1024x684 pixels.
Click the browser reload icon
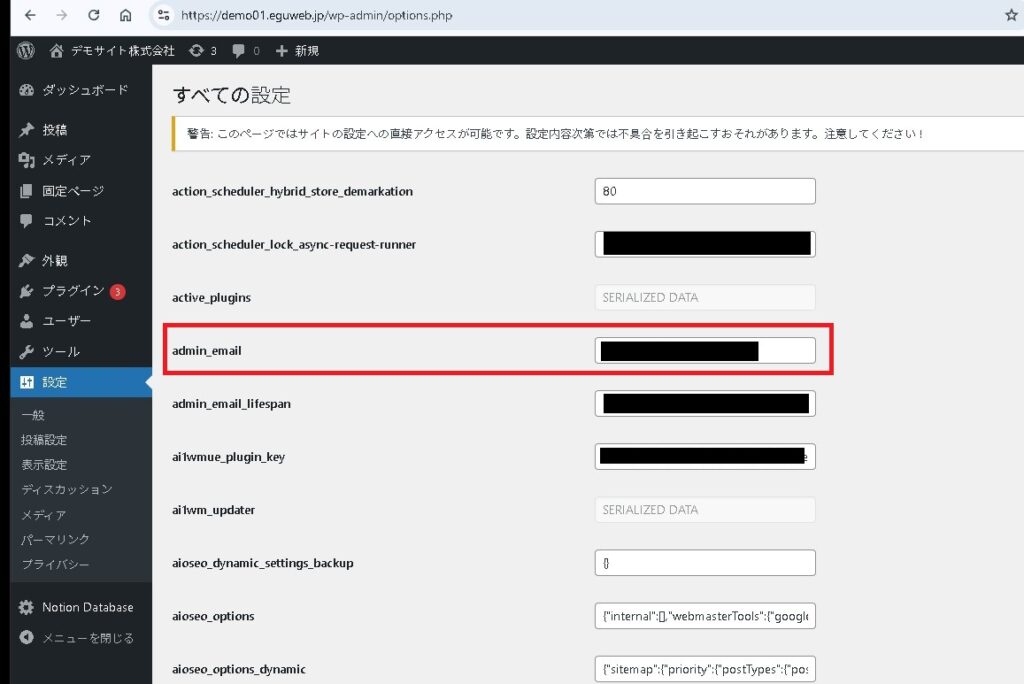tap(93, 16)
